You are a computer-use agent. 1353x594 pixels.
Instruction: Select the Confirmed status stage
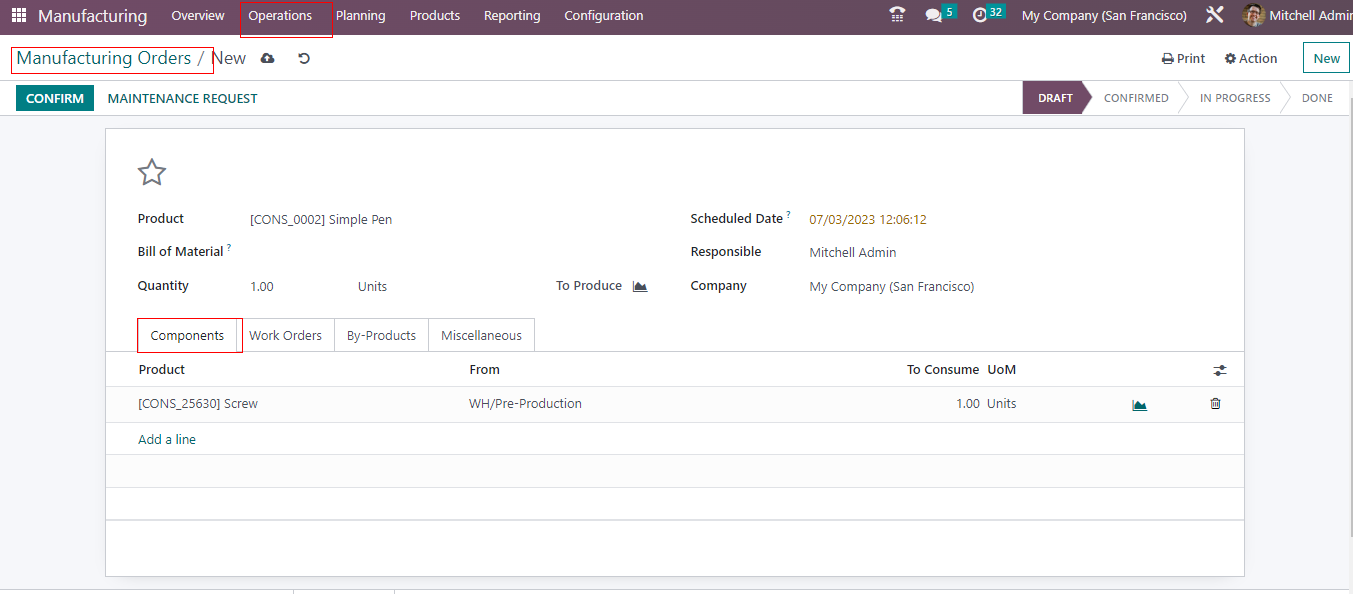1135,98
